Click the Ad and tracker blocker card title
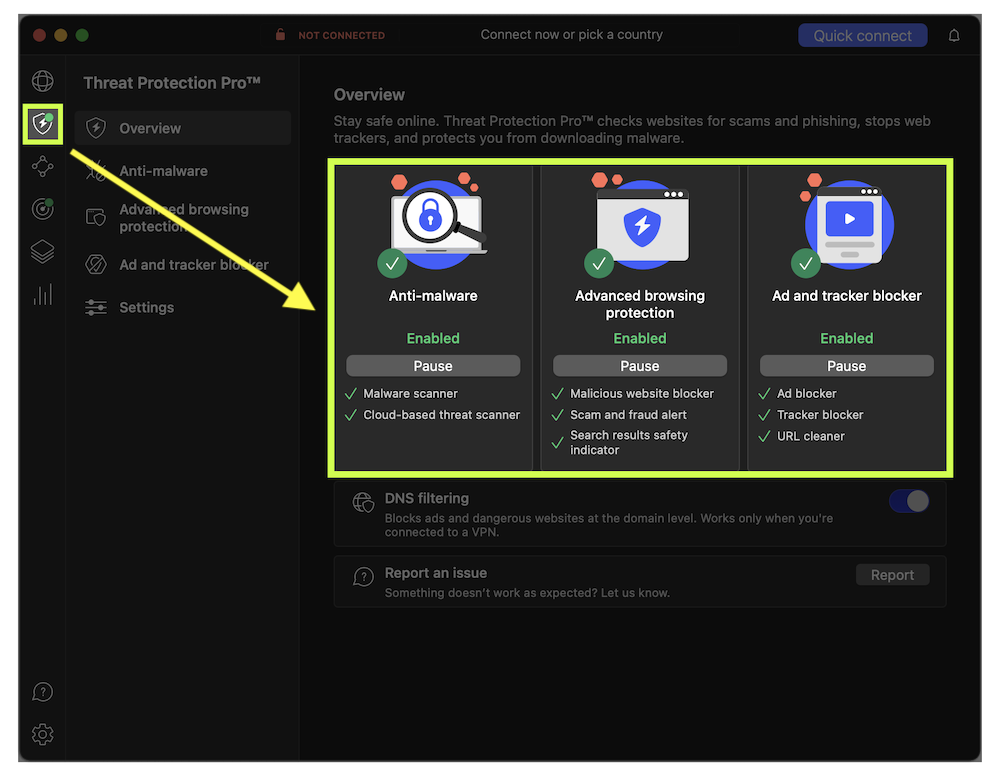This screenshot has width=1000, height=776. pos(846,296)
